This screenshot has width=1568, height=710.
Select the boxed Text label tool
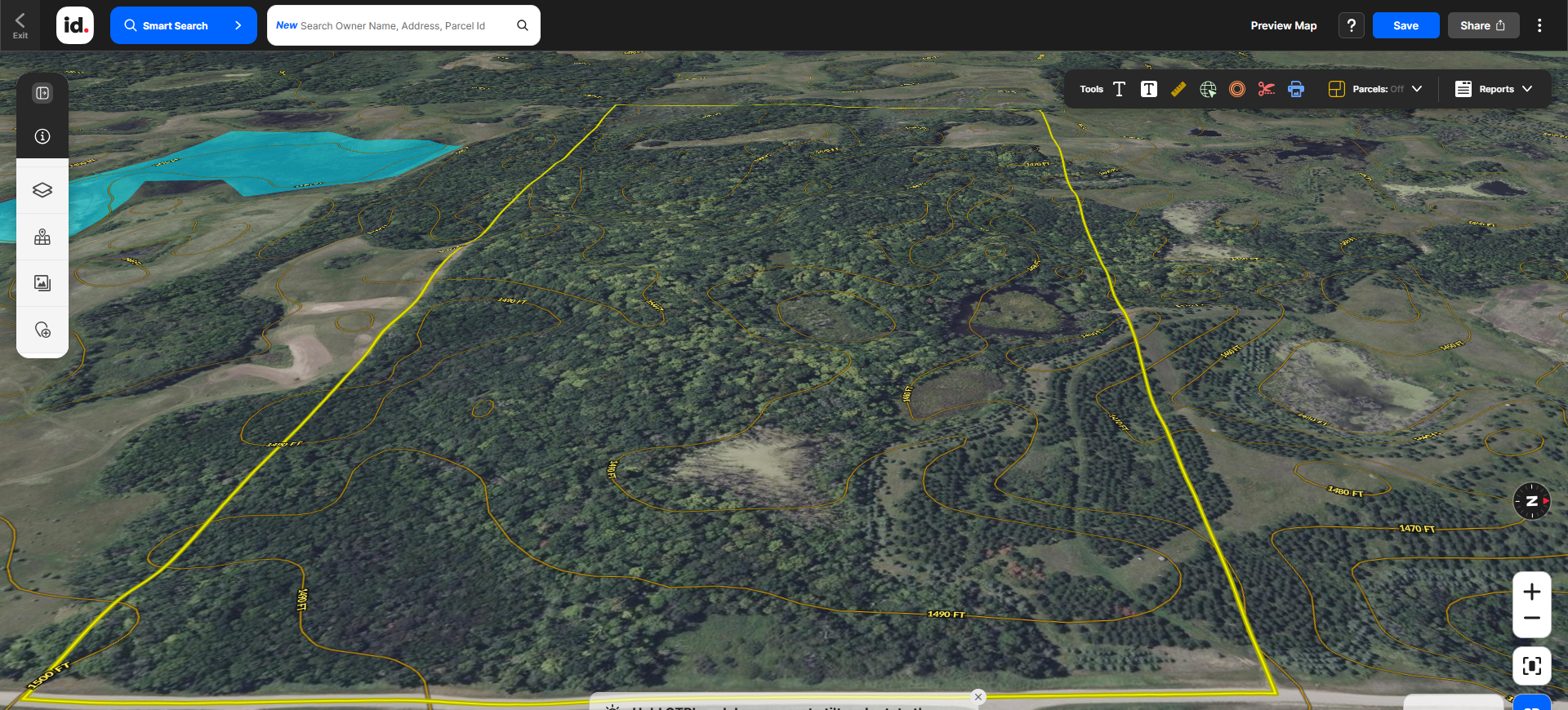(x=1148, y=89)
